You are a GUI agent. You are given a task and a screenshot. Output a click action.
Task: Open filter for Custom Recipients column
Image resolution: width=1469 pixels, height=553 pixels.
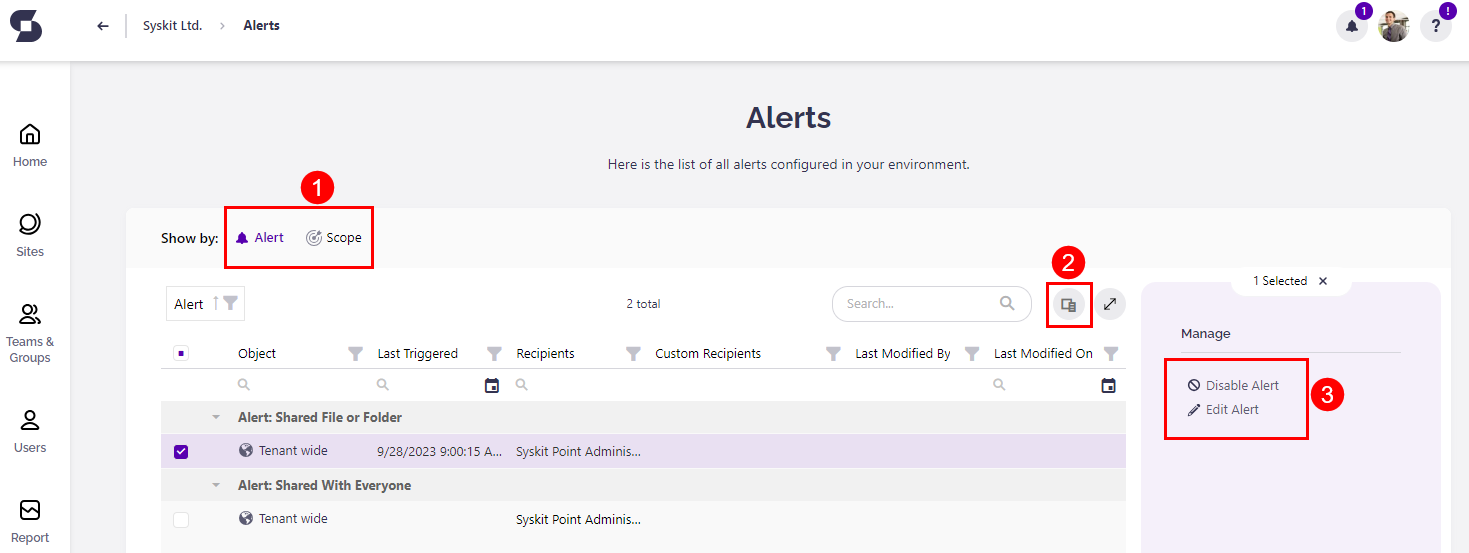(833, 353)
